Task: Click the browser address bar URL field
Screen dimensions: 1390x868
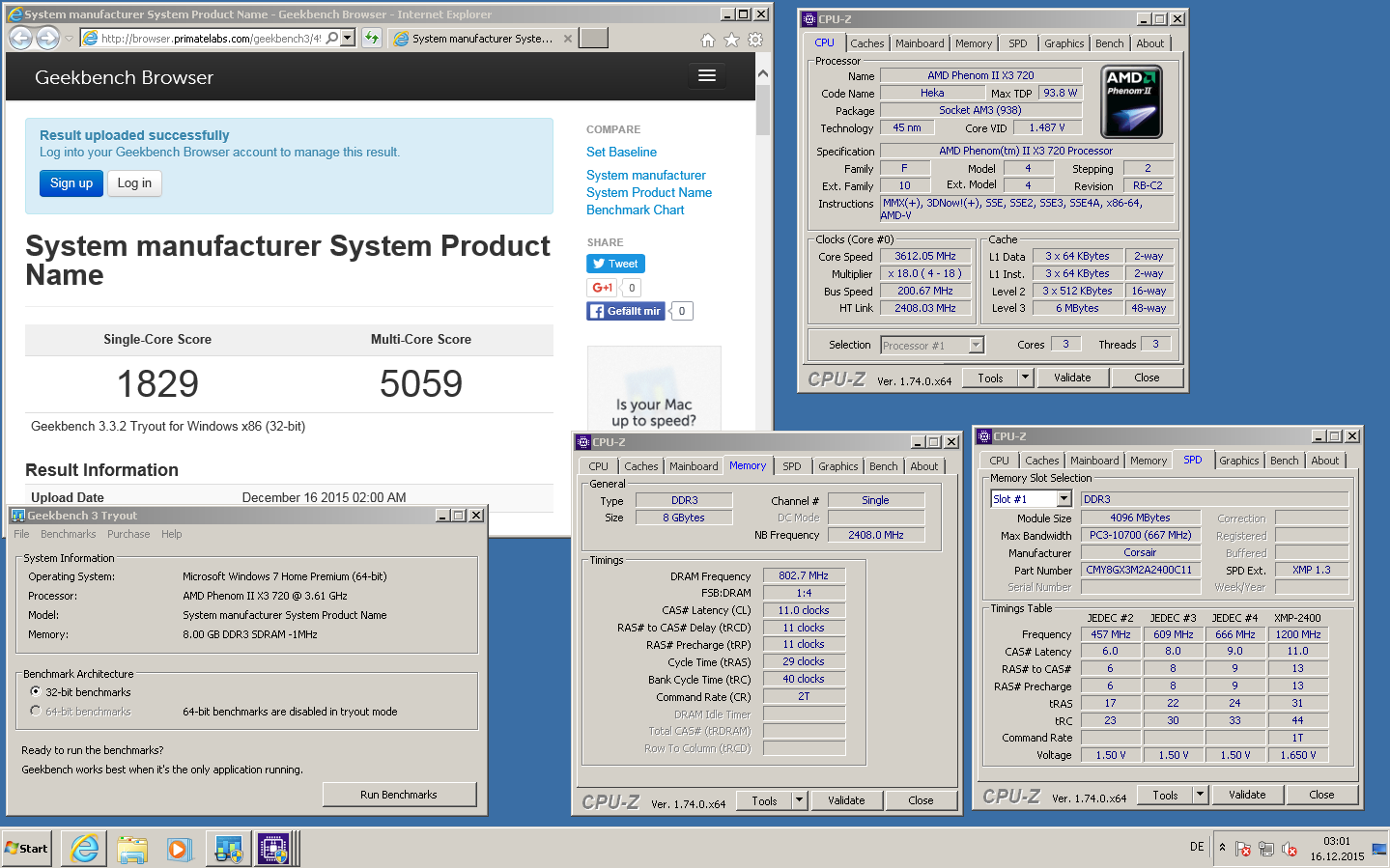Action: coord(212,39)
